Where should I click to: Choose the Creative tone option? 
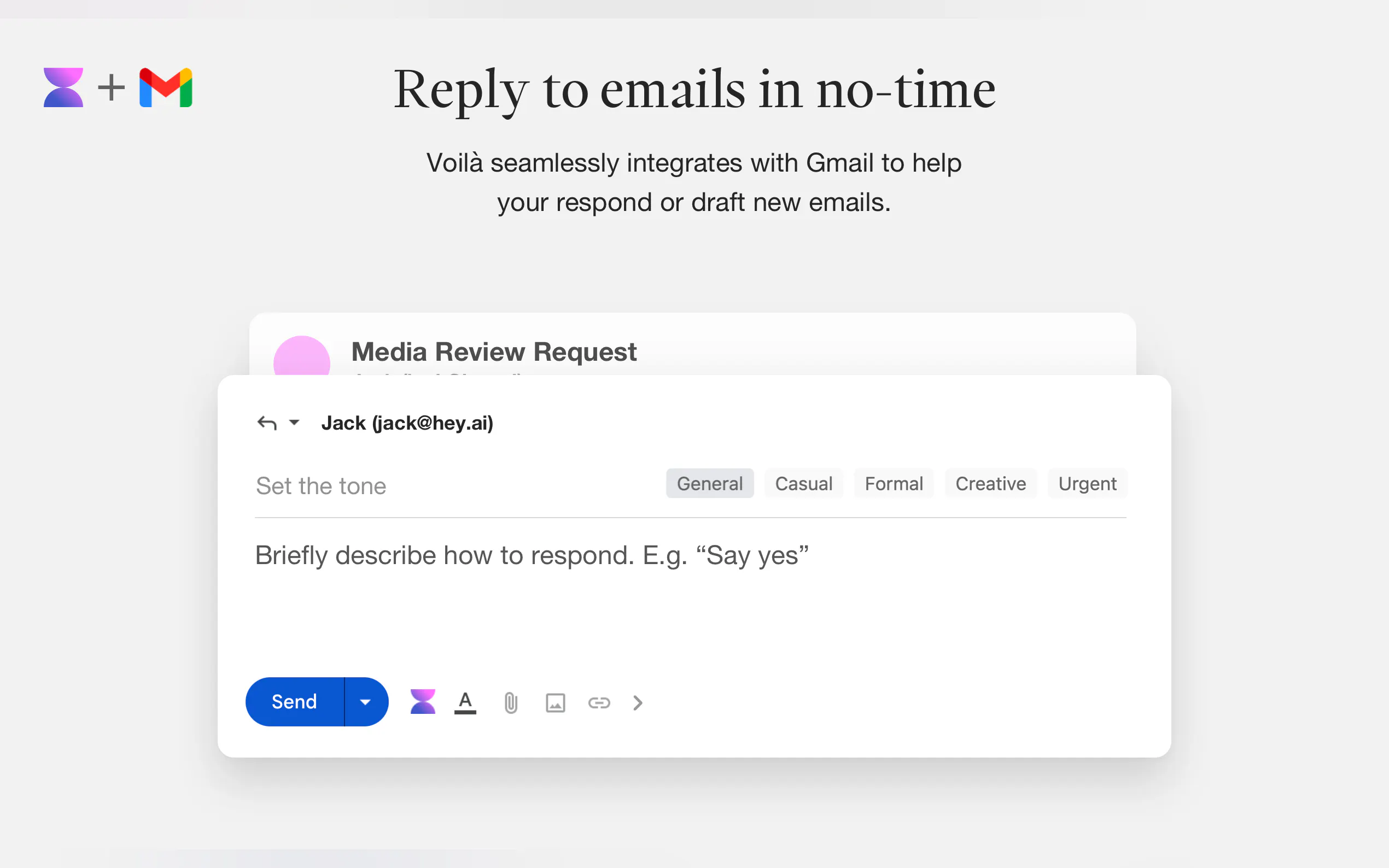[990, 483]
